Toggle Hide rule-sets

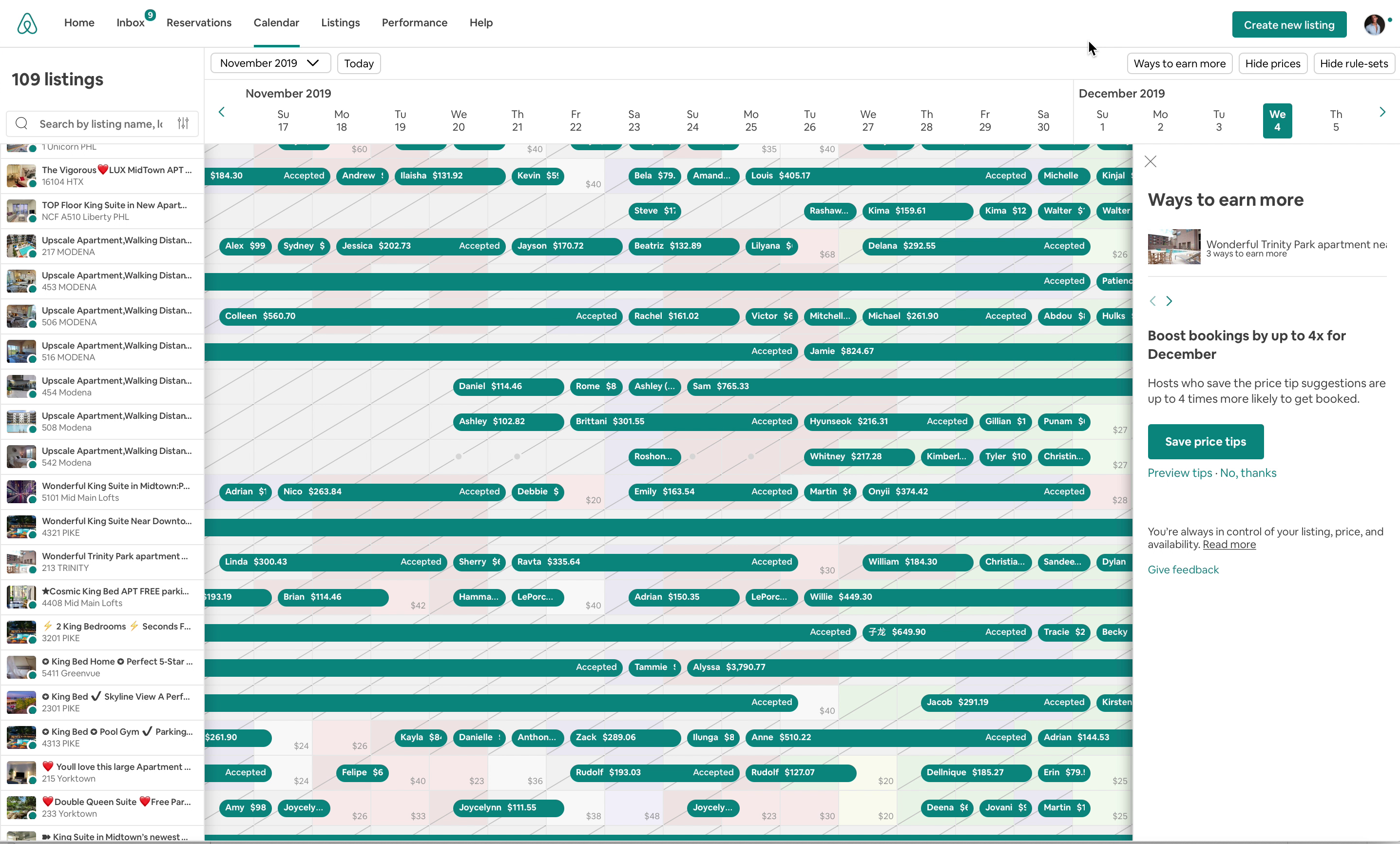coord(1354,63)
